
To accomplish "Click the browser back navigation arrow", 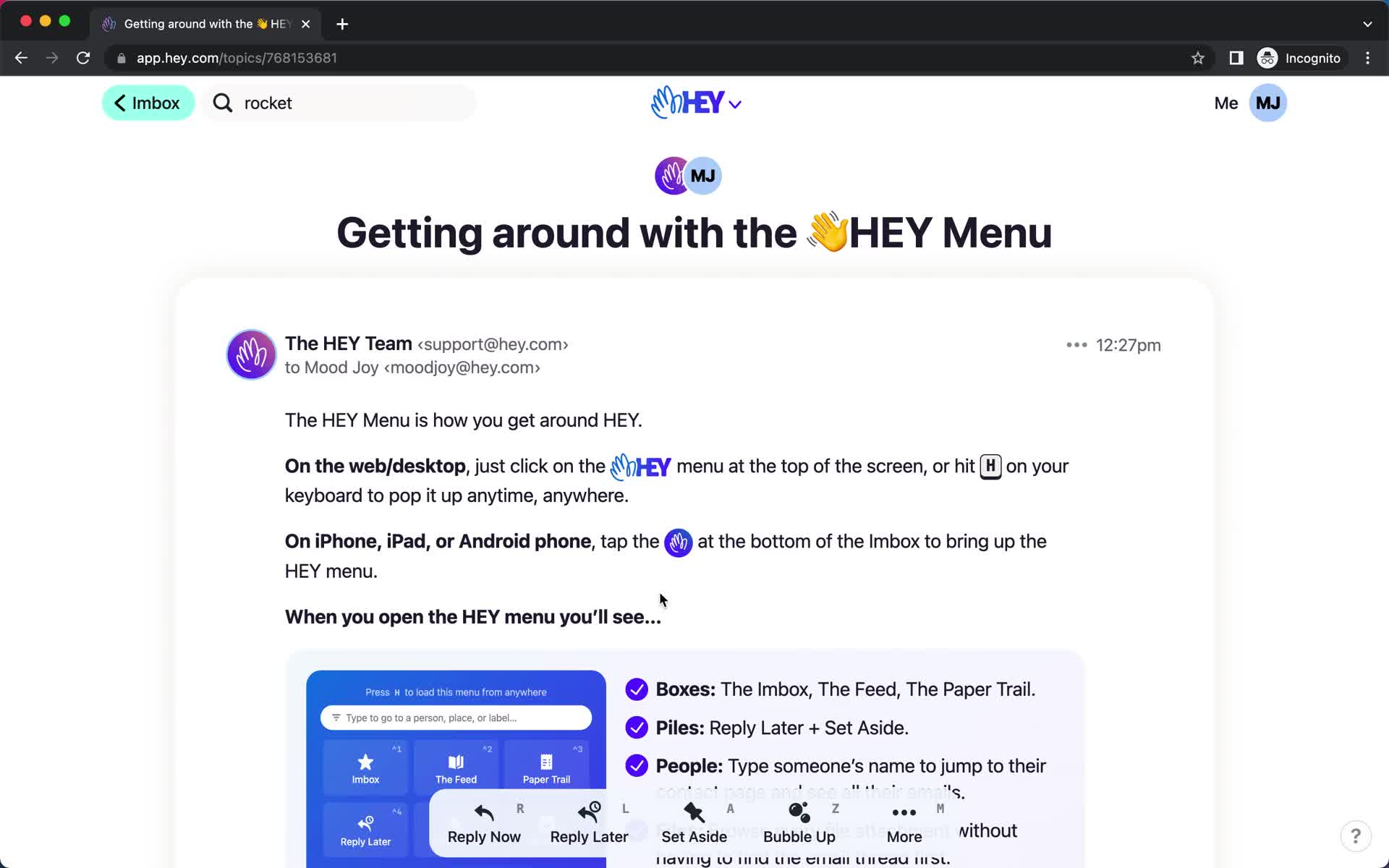I will click(22, 58).
